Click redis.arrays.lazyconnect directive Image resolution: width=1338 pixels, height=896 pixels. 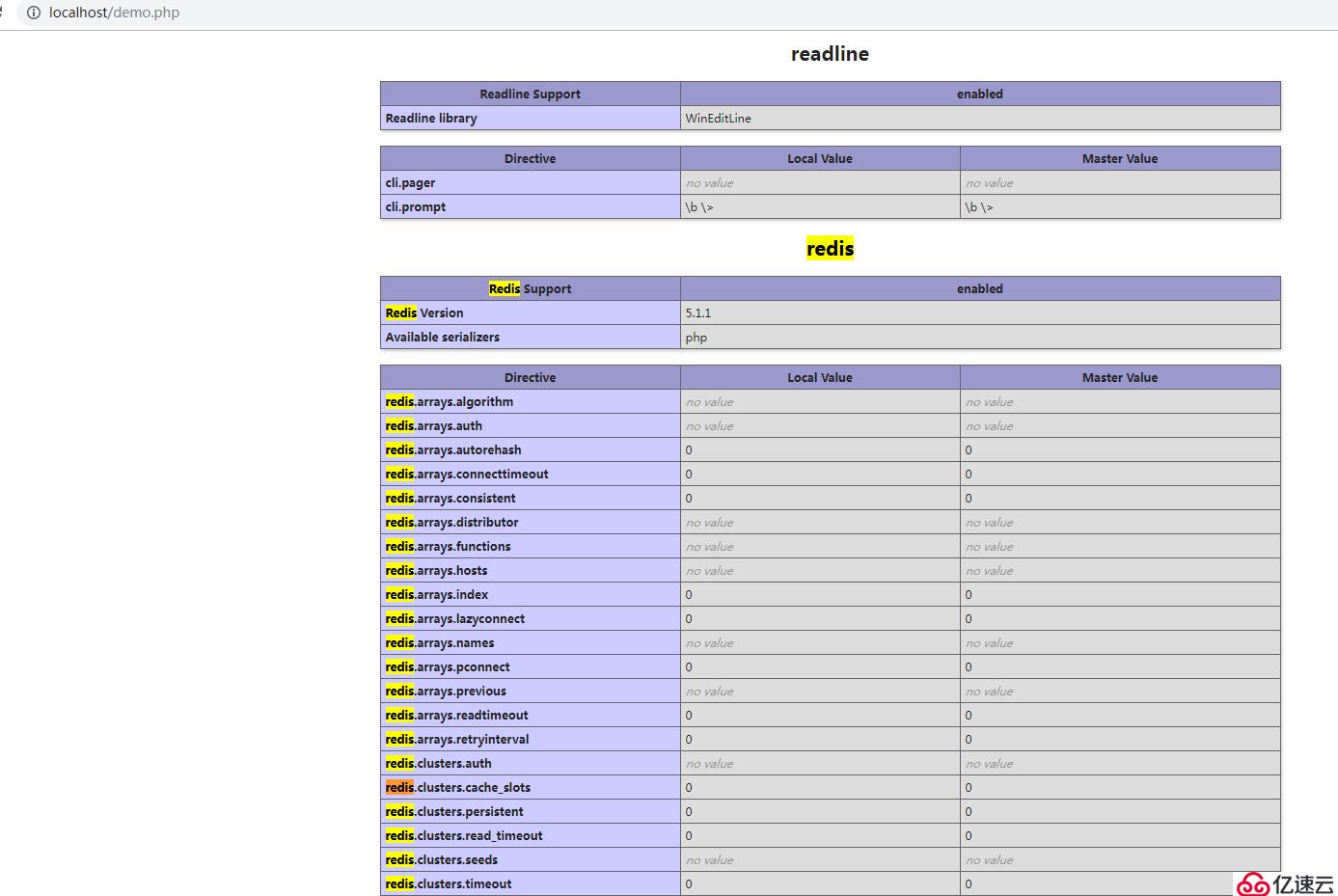pos(455,618)
